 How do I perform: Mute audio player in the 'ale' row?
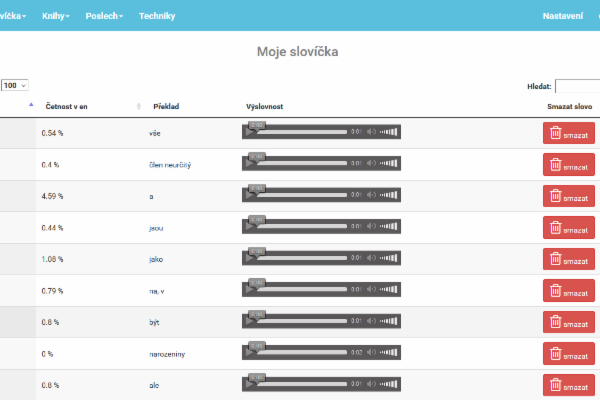[371, 386]
